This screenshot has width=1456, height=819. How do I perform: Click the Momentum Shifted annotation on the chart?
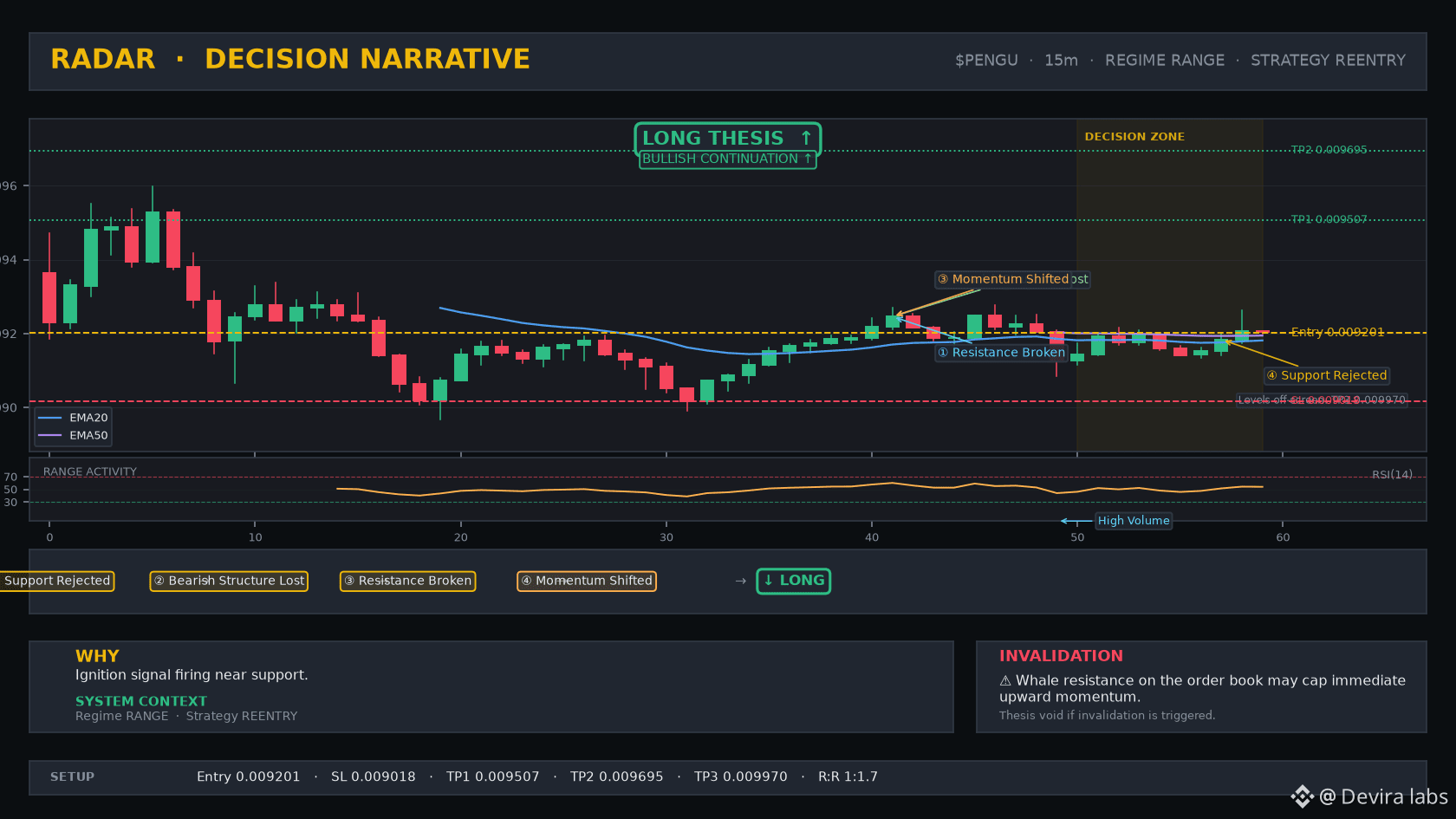(1003, 279)
